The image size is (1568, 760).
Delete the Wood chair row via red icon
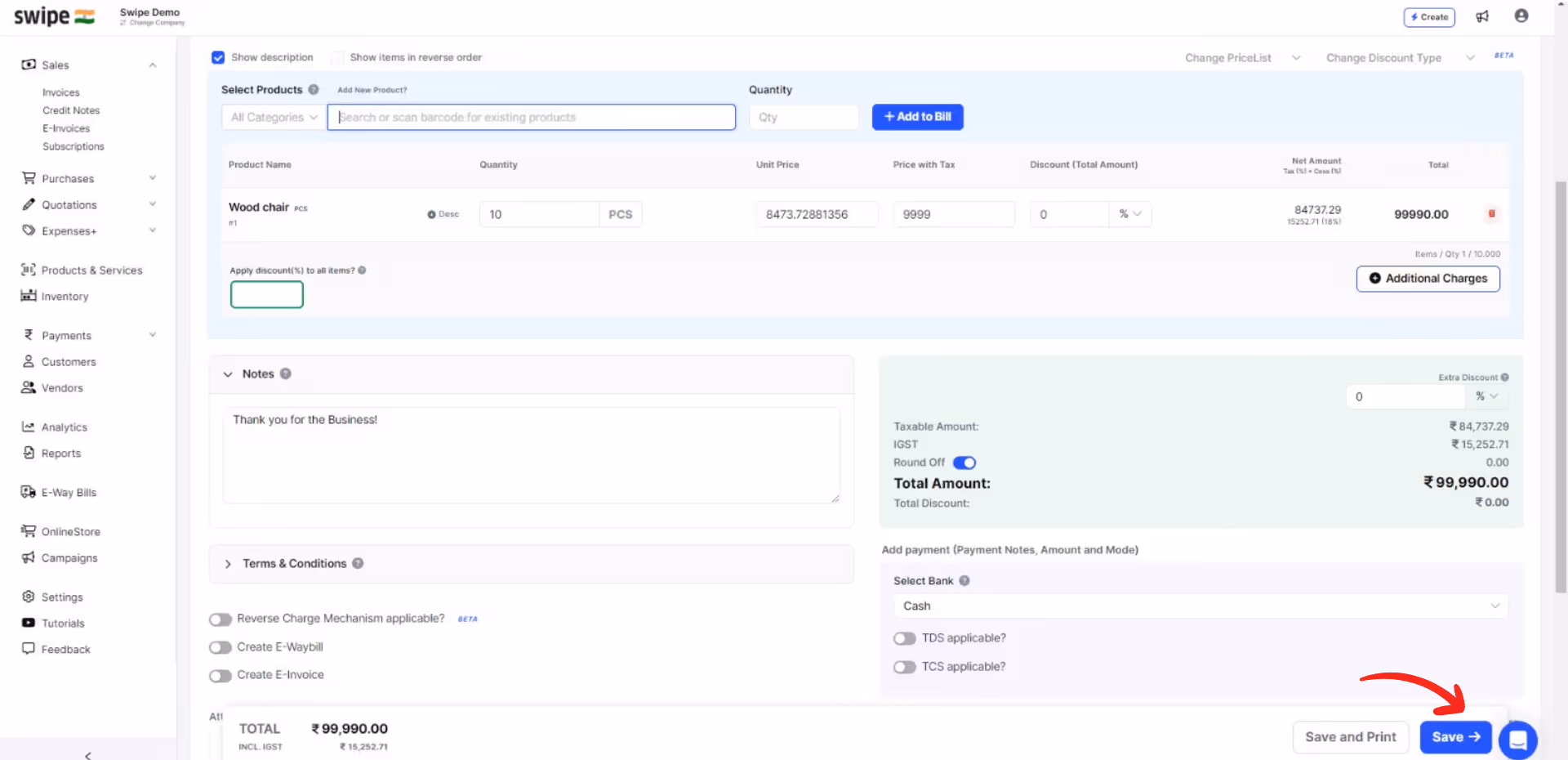pyautogui.click(x=1492, y=213)
